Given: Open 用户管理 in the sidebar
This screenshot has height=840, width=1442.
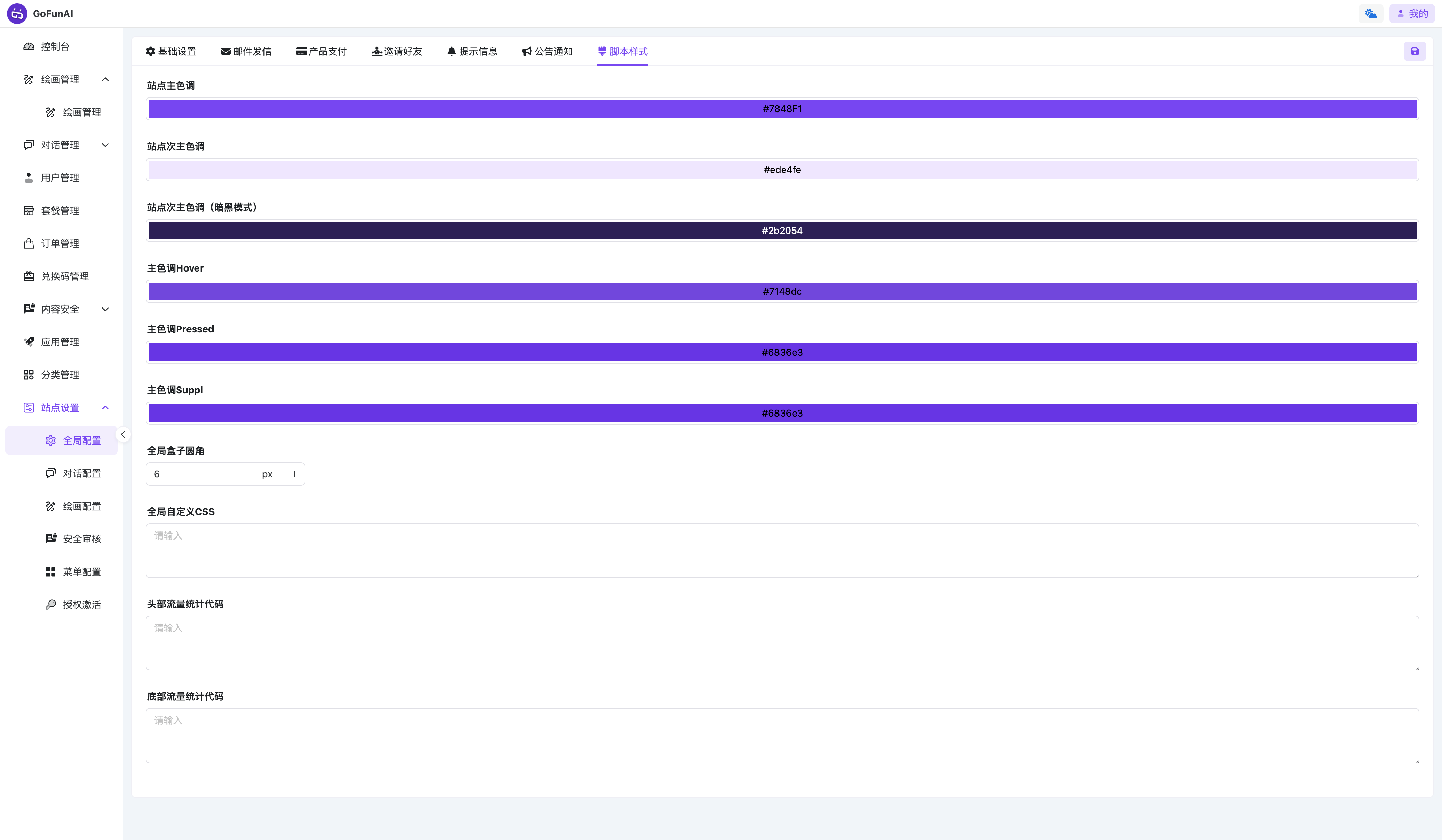Looking at the screenshot, I should [x=60, y=178].
